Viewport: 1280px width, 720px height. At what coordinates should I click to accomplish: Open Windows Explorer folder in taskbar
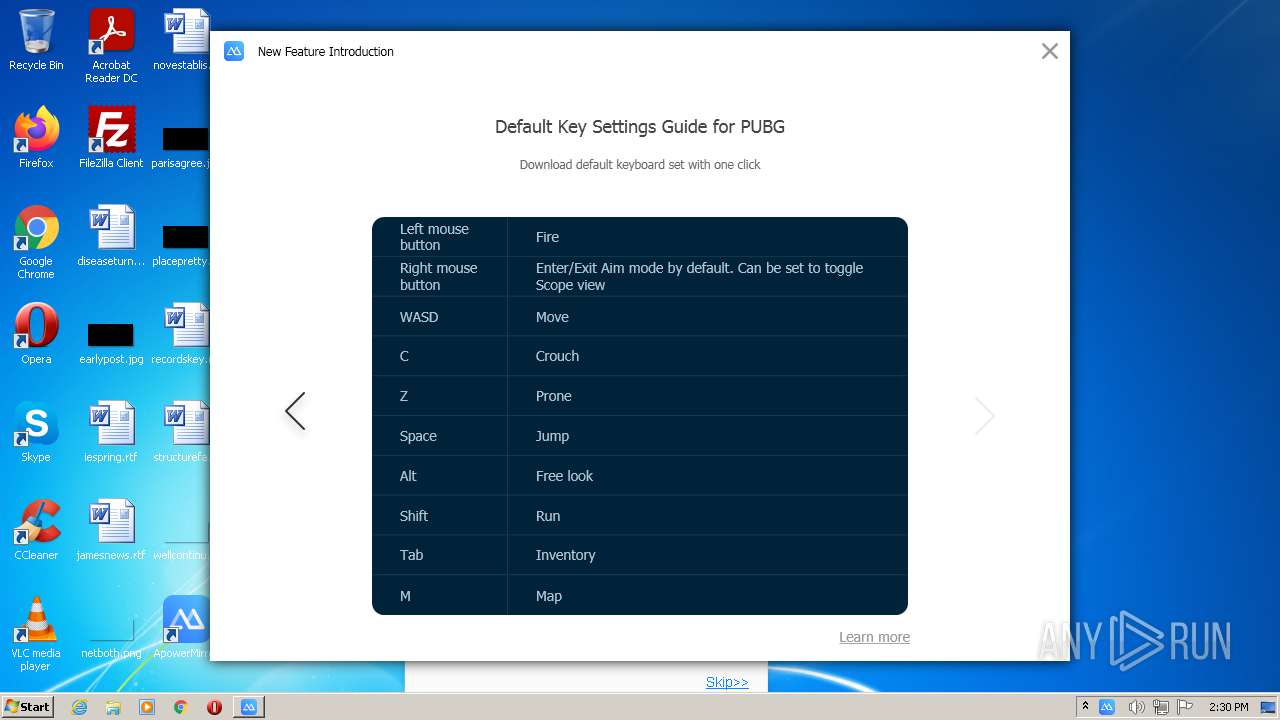(x=113, y=707)
